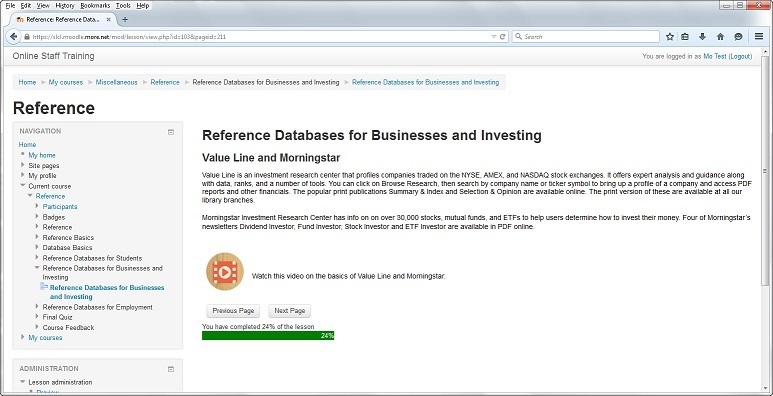Open Miscellaneous breadcrumb link

coord(116,82)
